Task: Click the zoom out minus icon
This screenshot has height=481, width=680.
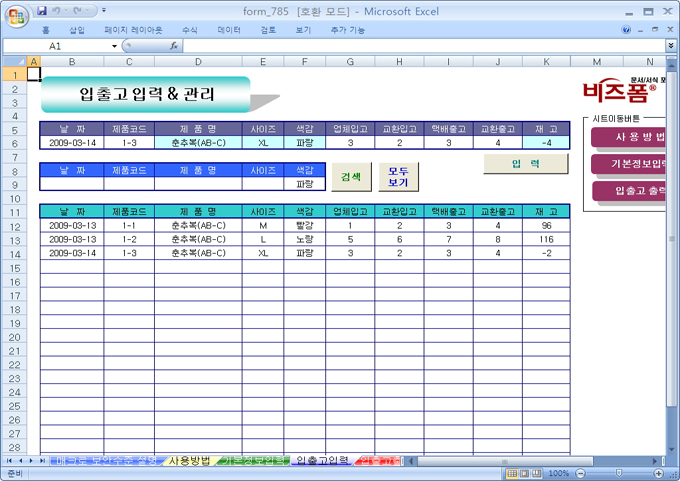Action: point(579,473)
